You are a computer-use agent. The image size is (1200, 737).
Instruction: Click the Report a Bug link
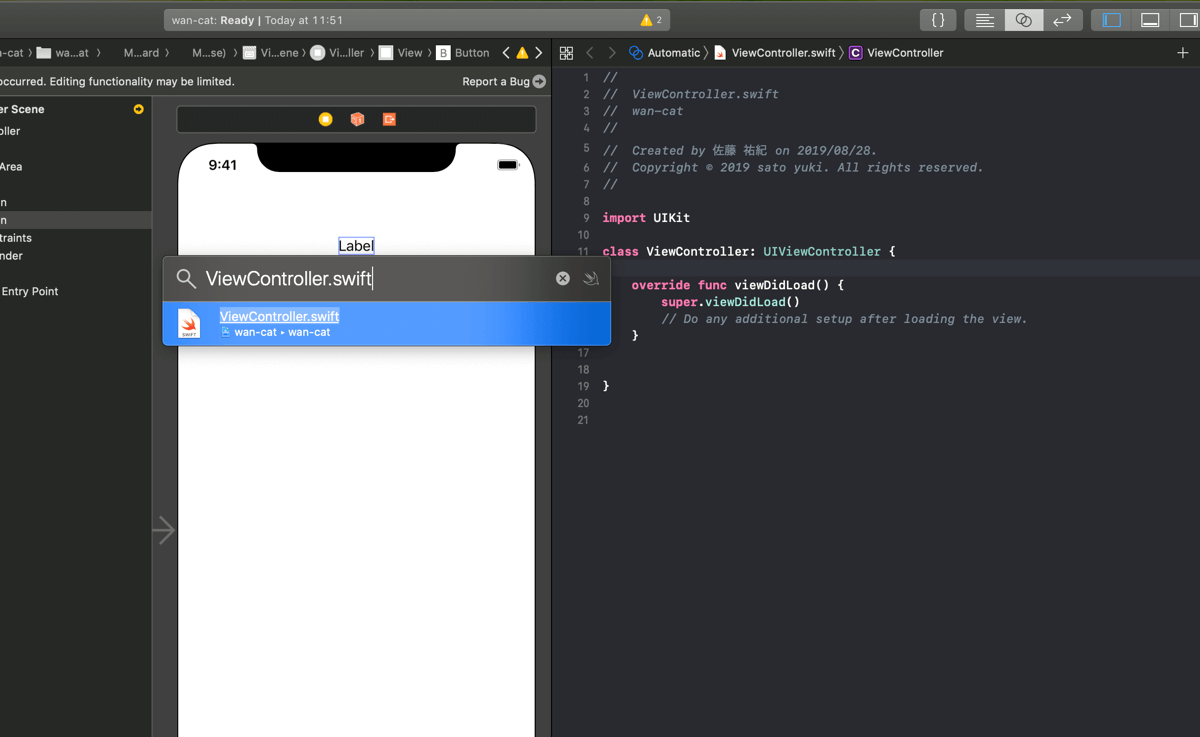[x=496, y=82]
